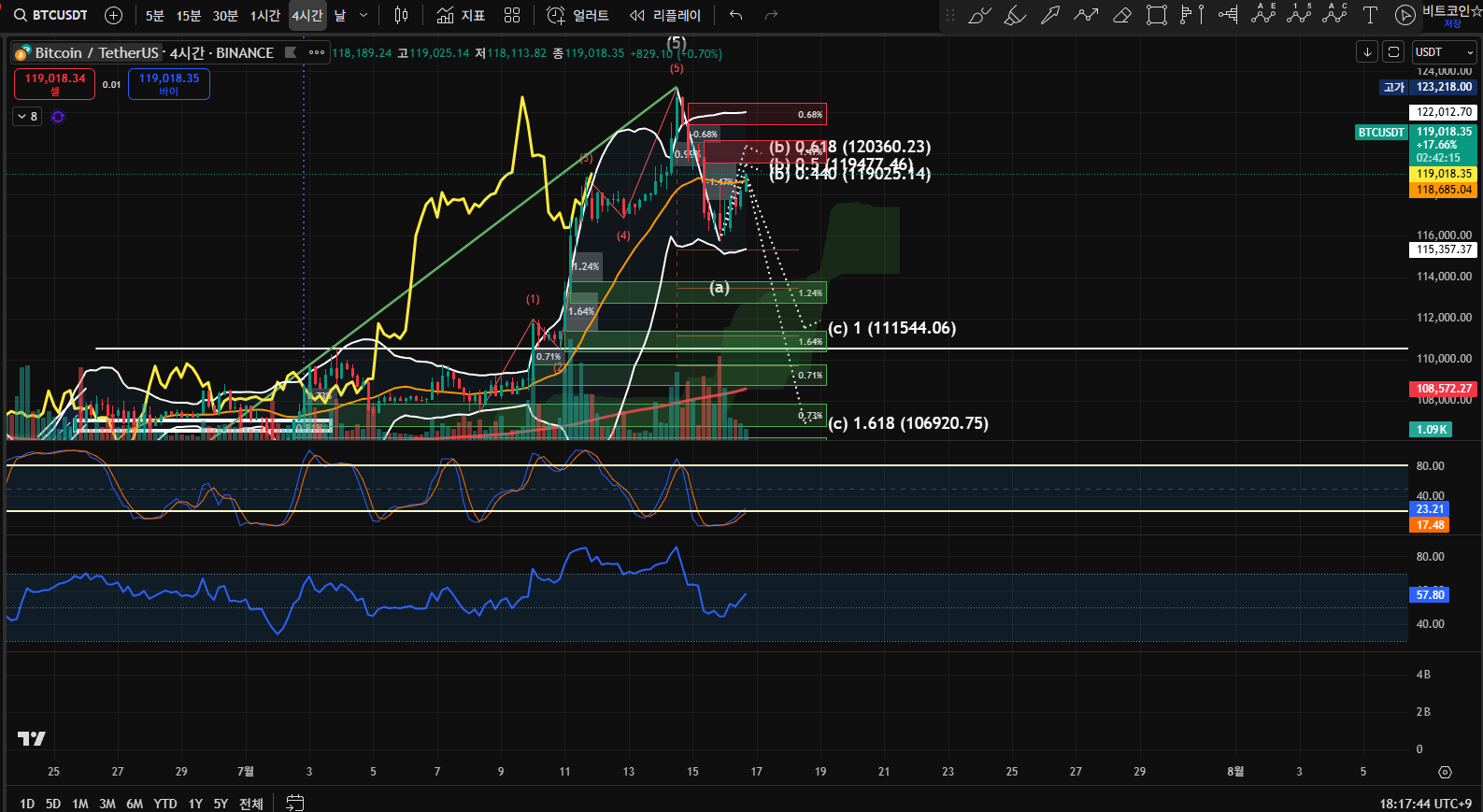Open the USDT currency dropdown
Viewport: 1483px width, 812px height.
tap(1445, 52)
